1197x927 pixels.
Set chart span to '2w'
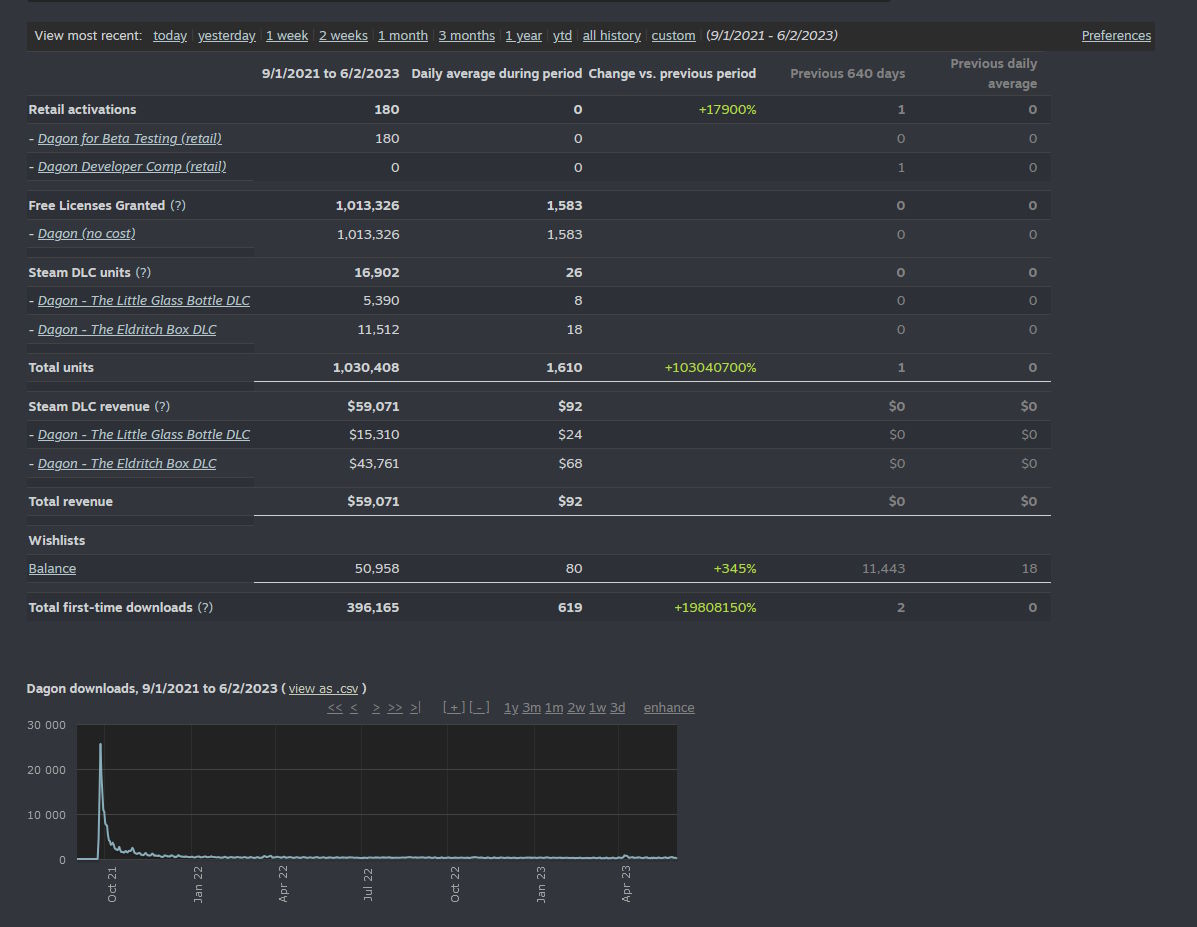(576, 708)
